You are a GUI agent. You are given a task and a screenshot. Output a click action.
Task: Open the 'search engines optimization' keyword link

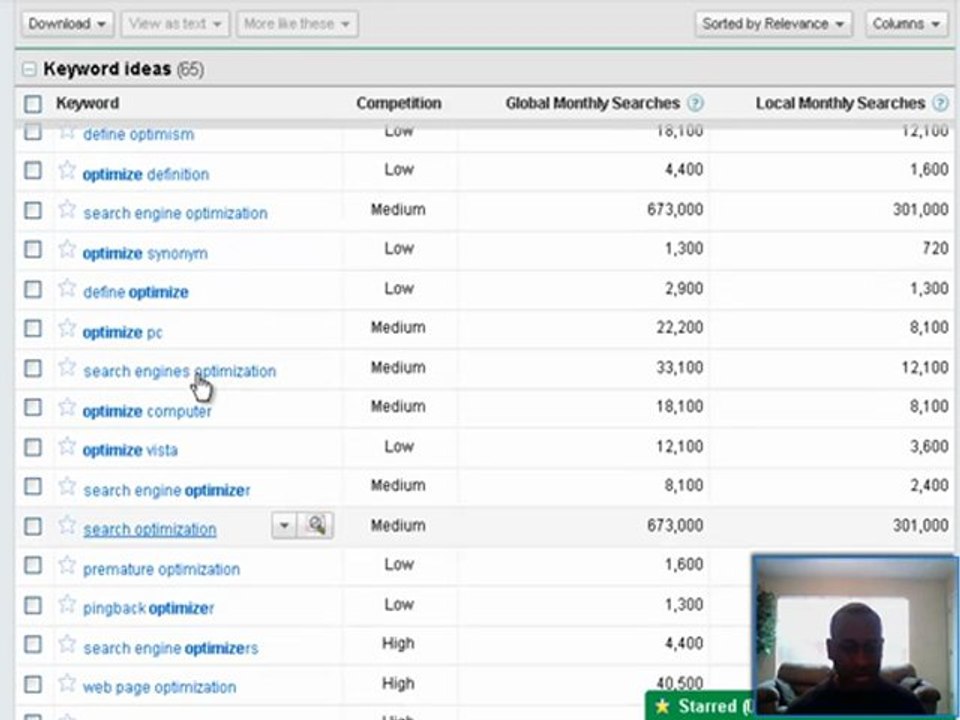tap(179, 372)
